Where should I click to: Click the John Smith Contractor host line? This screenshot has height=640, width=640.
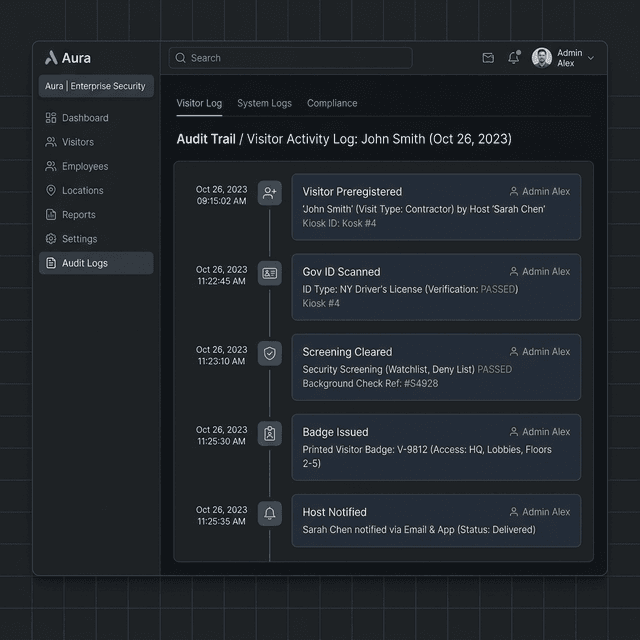pyautogui.click(x=424, y=209)
